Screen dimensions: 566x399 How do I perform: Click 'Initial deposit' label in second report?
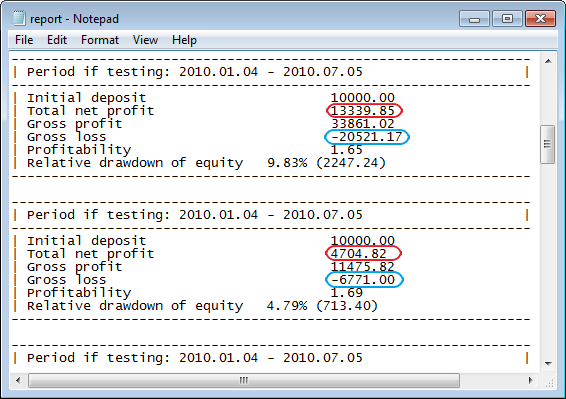[86, 240]
